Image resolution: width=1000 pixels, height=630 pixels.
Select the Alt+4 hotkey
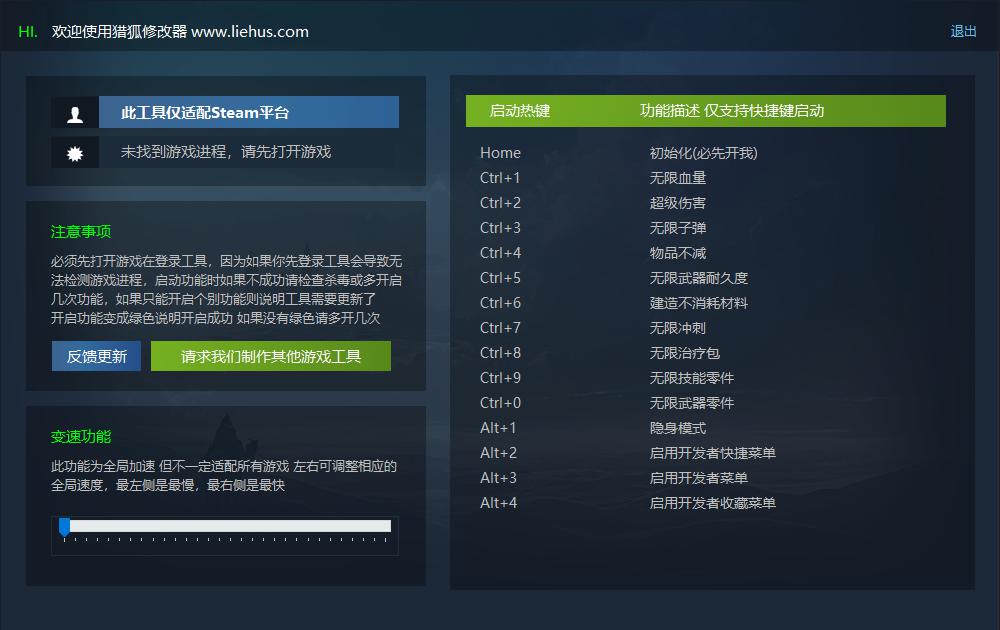pos(498,503)
